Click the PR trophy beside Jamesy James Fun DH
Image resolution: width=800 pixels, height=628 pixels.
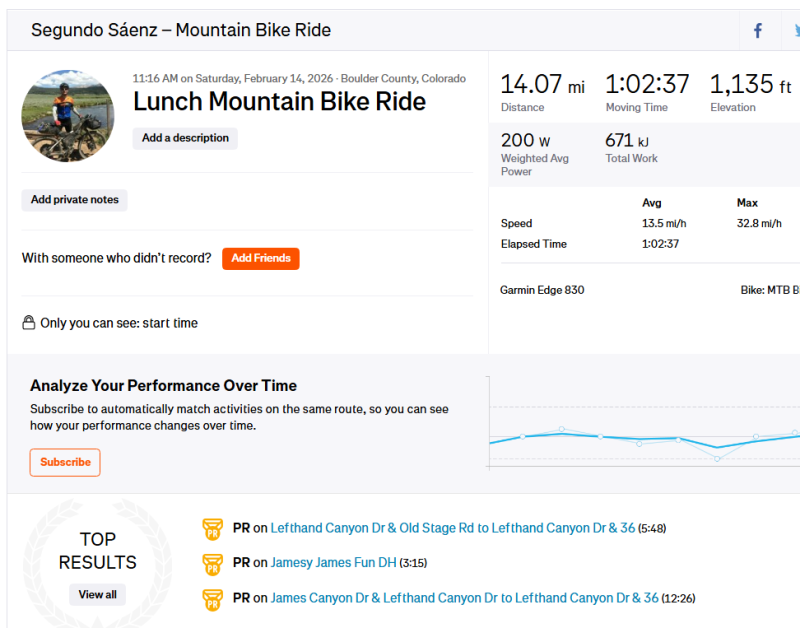(212, 563)
